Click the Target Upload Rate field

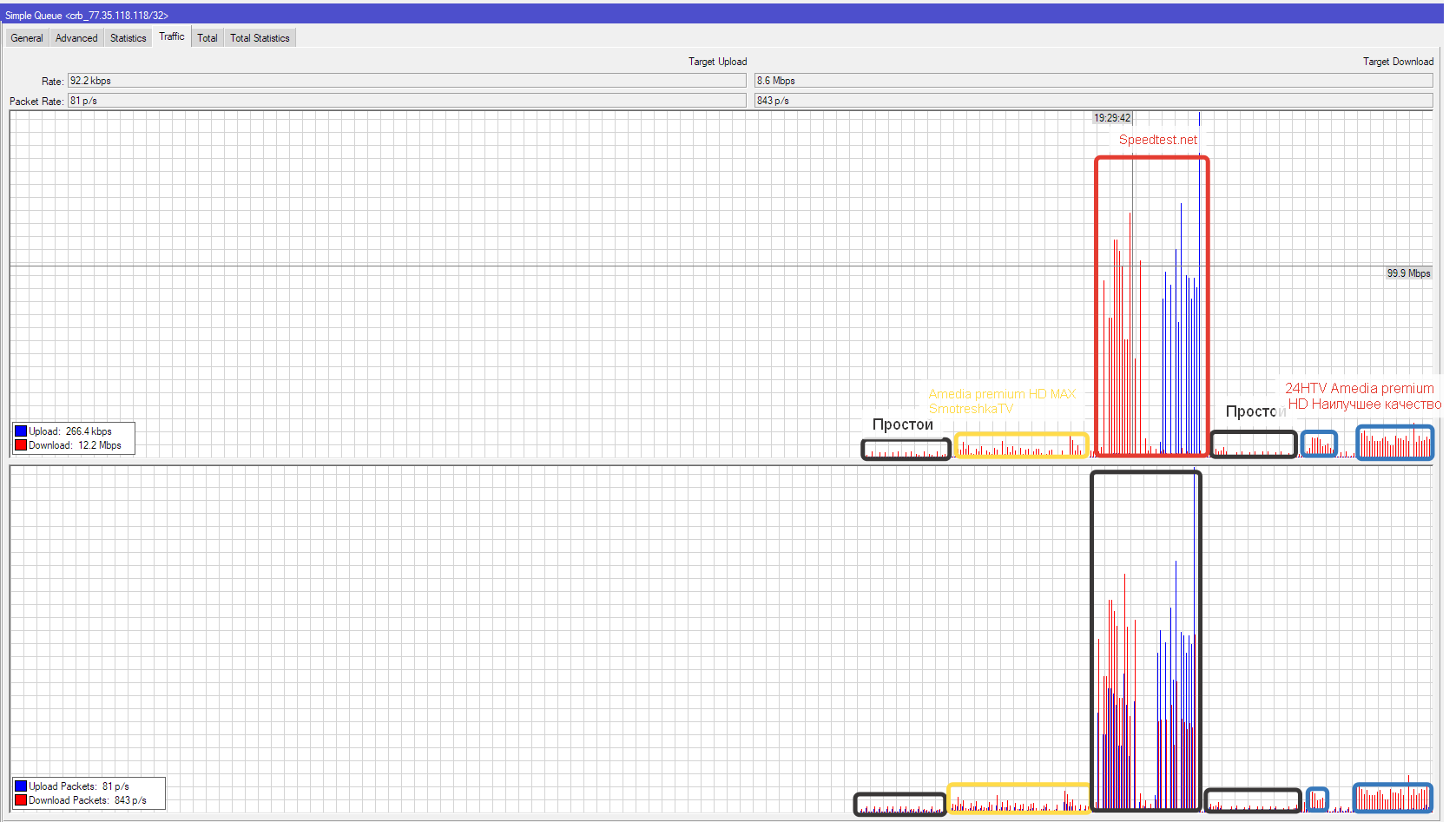coord(407,81)
